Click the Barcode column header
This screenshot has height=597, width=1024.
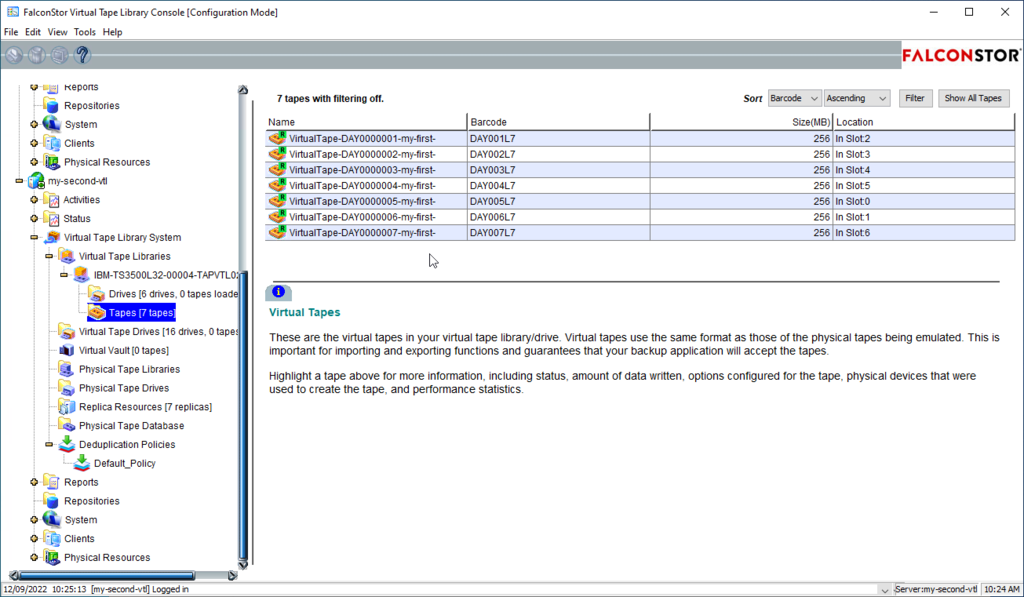[x=558, y=122]
